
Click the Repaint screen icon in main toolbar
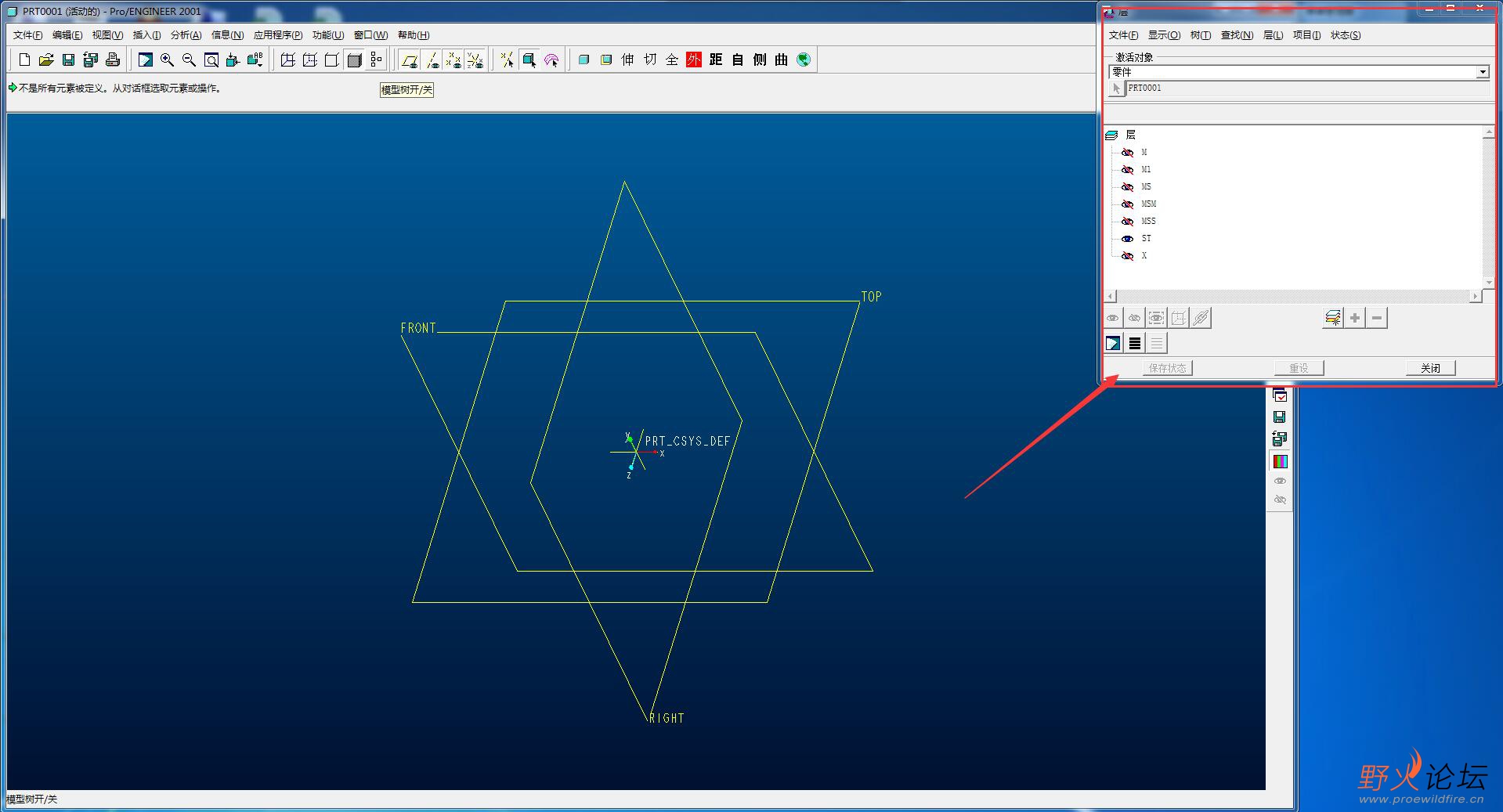coord(145,60)
